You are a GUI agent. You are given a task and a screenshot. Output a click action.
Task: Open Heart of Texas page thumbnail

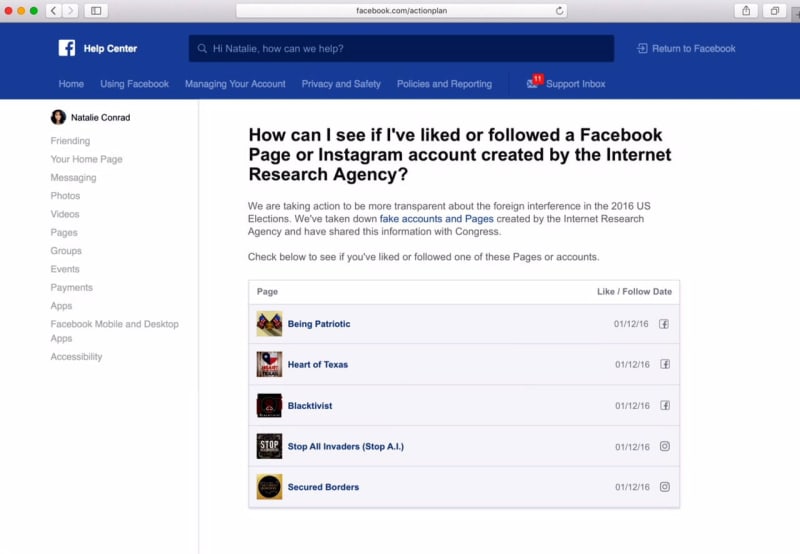click(x=269, y=364)
